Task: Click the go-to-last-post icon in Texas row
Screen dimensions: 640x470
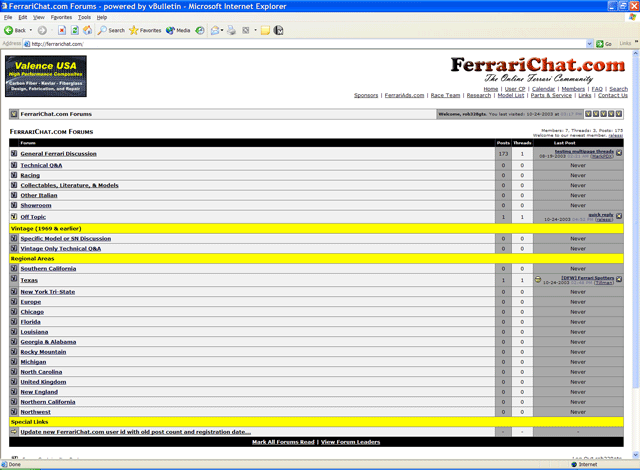Action: coord(619,279)
